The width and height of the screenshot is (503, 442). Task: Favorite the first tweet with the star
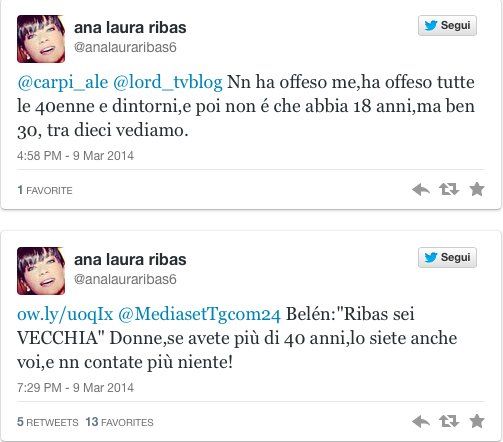click(x=477, y=189)
